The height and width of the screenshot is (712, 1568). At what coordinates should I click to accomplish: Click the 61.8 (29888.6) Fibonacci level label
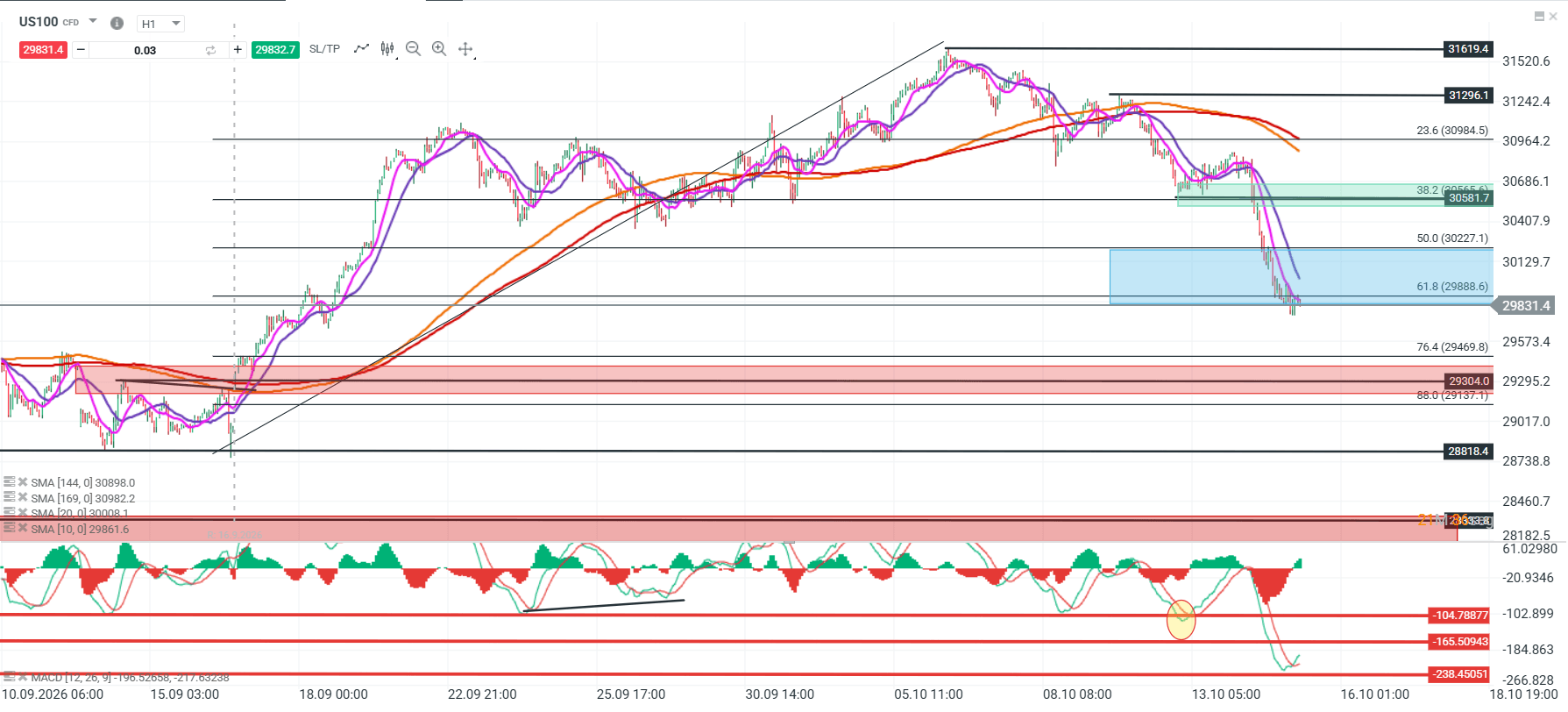[x=1452, y=287]
